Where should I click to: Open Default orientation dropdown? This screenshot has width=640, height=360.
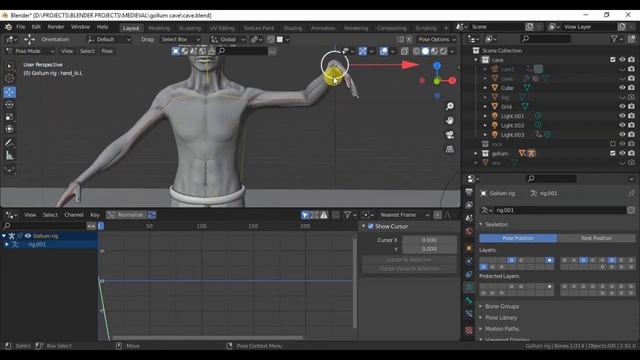point(109,40)
